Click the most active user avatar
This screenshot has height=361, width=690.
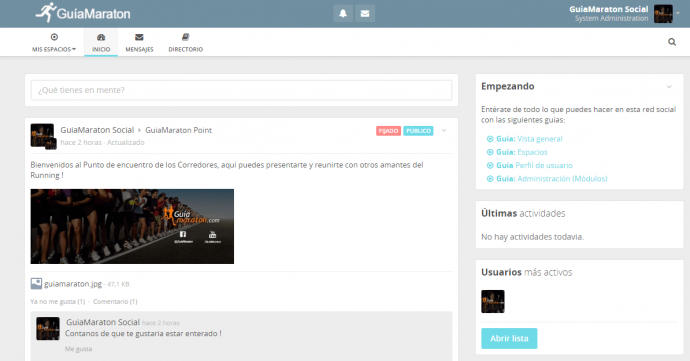click(x=492, y=302)
